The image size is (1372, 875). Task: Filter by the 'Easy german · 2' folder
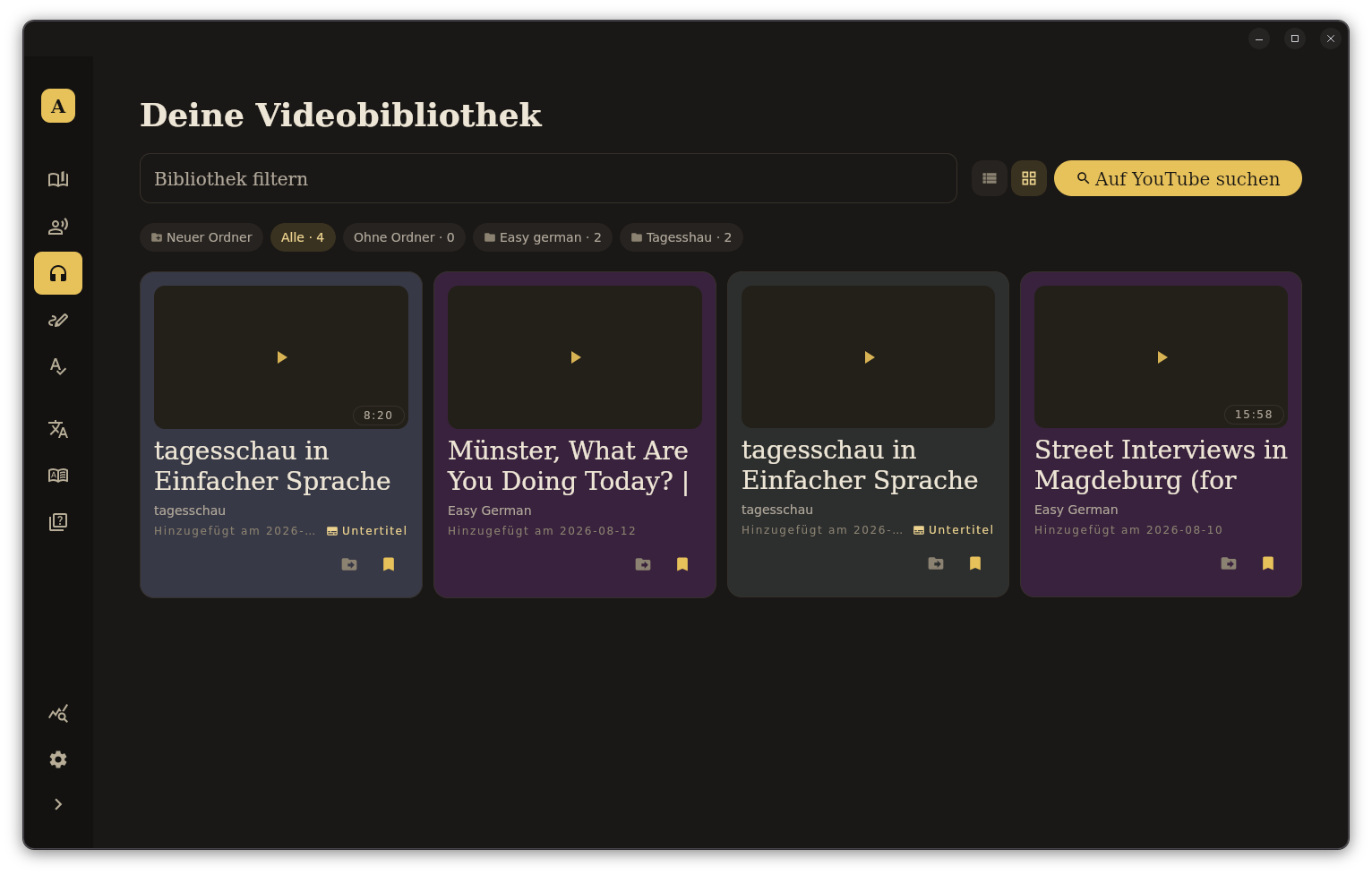click(x=543, y=237)
